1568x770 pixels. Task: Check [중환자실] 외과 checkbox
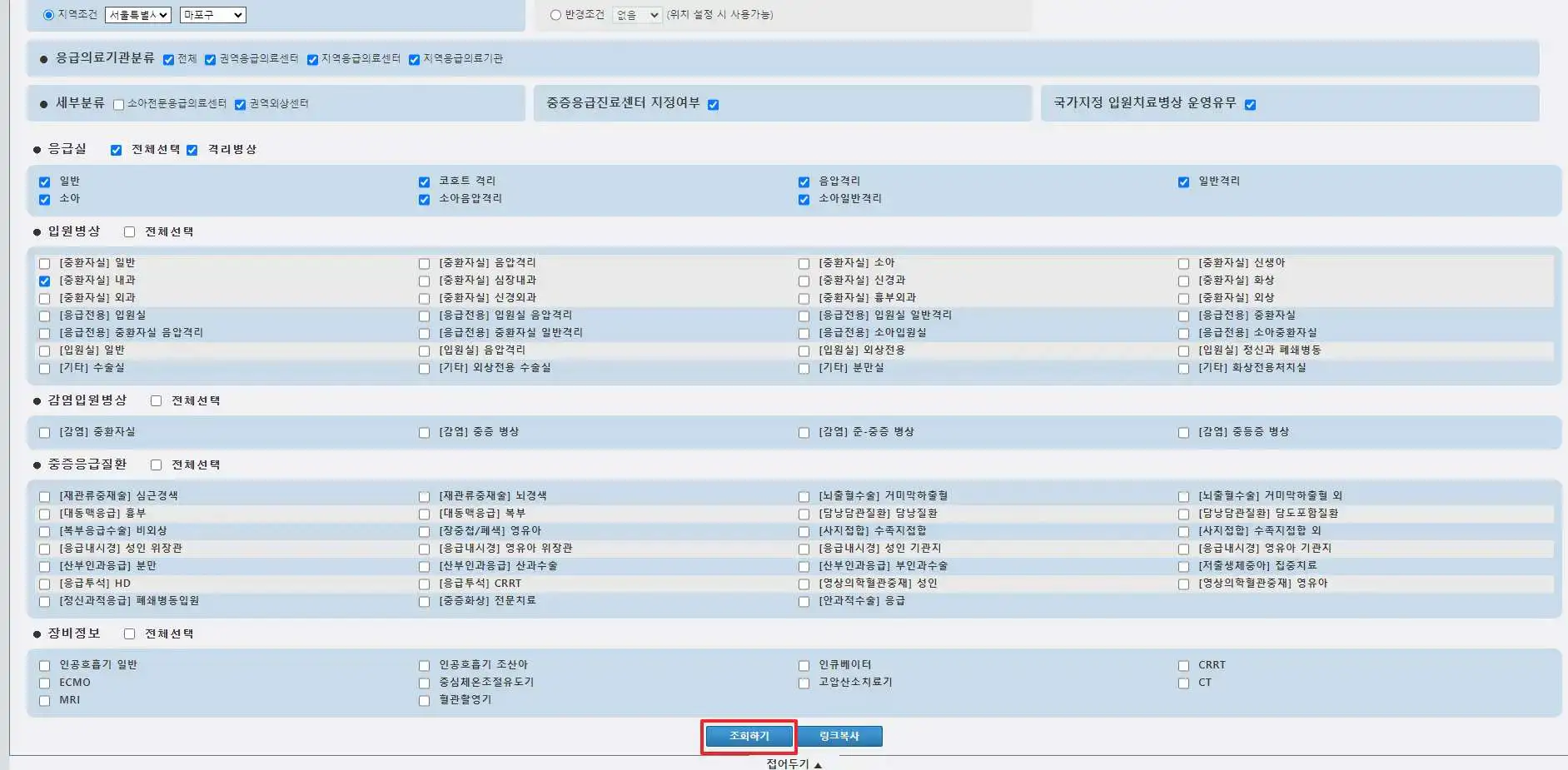(44, 298)
